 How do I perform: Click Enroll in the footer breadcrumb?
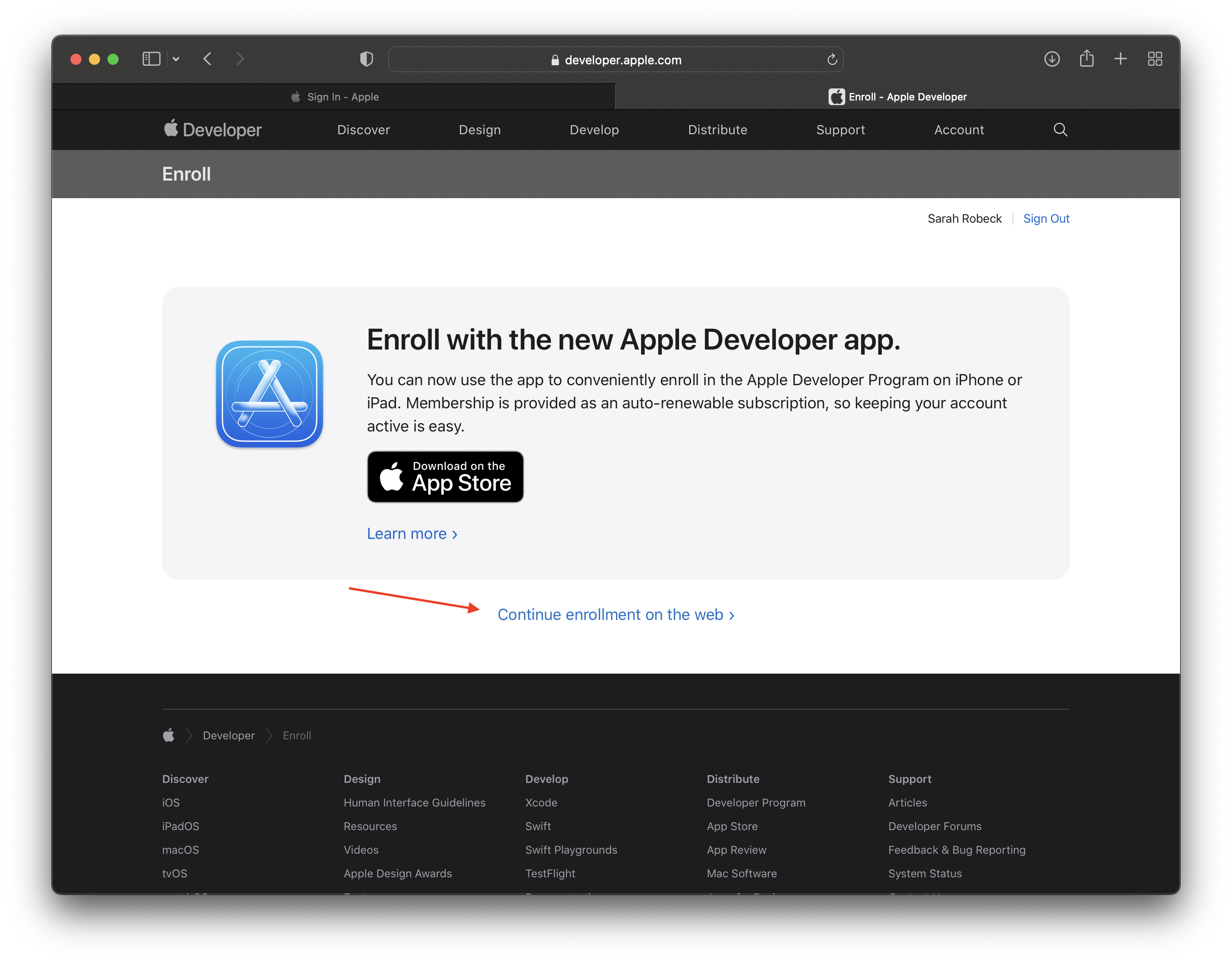[297, 736]
